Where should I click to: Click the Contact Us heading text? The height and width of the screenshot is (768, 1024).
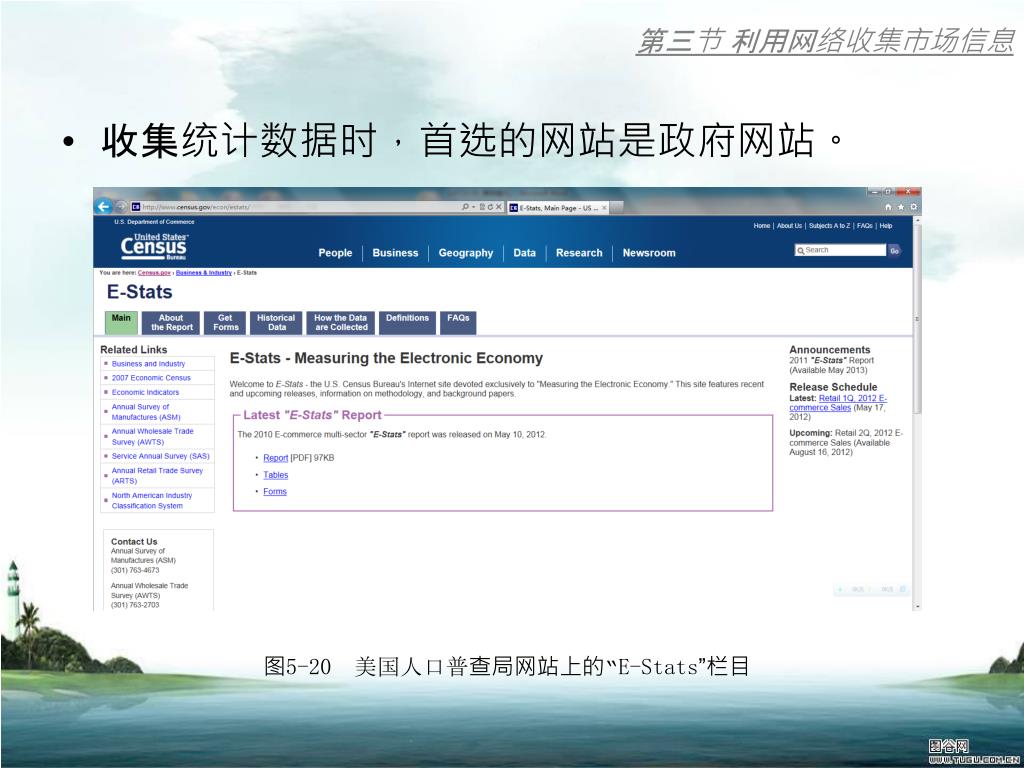pos(134,541)
